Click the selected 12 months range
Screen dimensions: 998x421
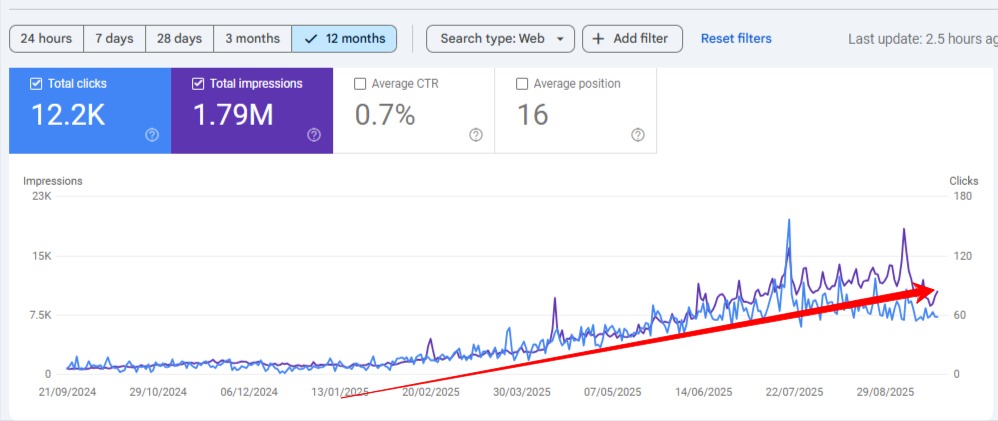pyautogui.click(x=344, y=39)
